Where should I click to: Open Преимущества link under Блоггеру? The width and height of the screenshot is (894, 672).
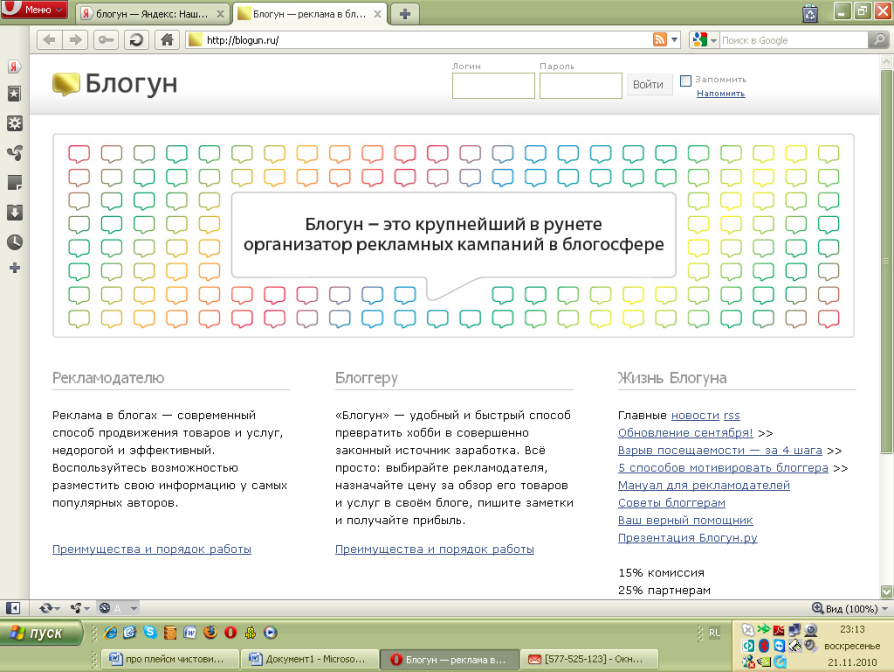pos(434,549)
